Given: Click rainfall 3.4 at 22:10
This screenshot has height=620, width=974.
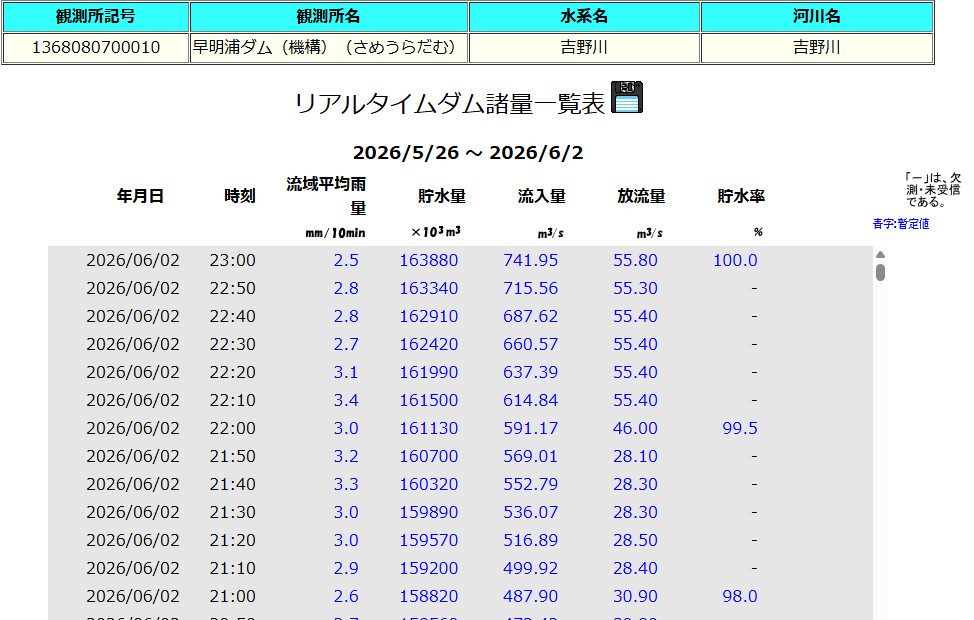Looking at the screenshot, I should 346,400.
